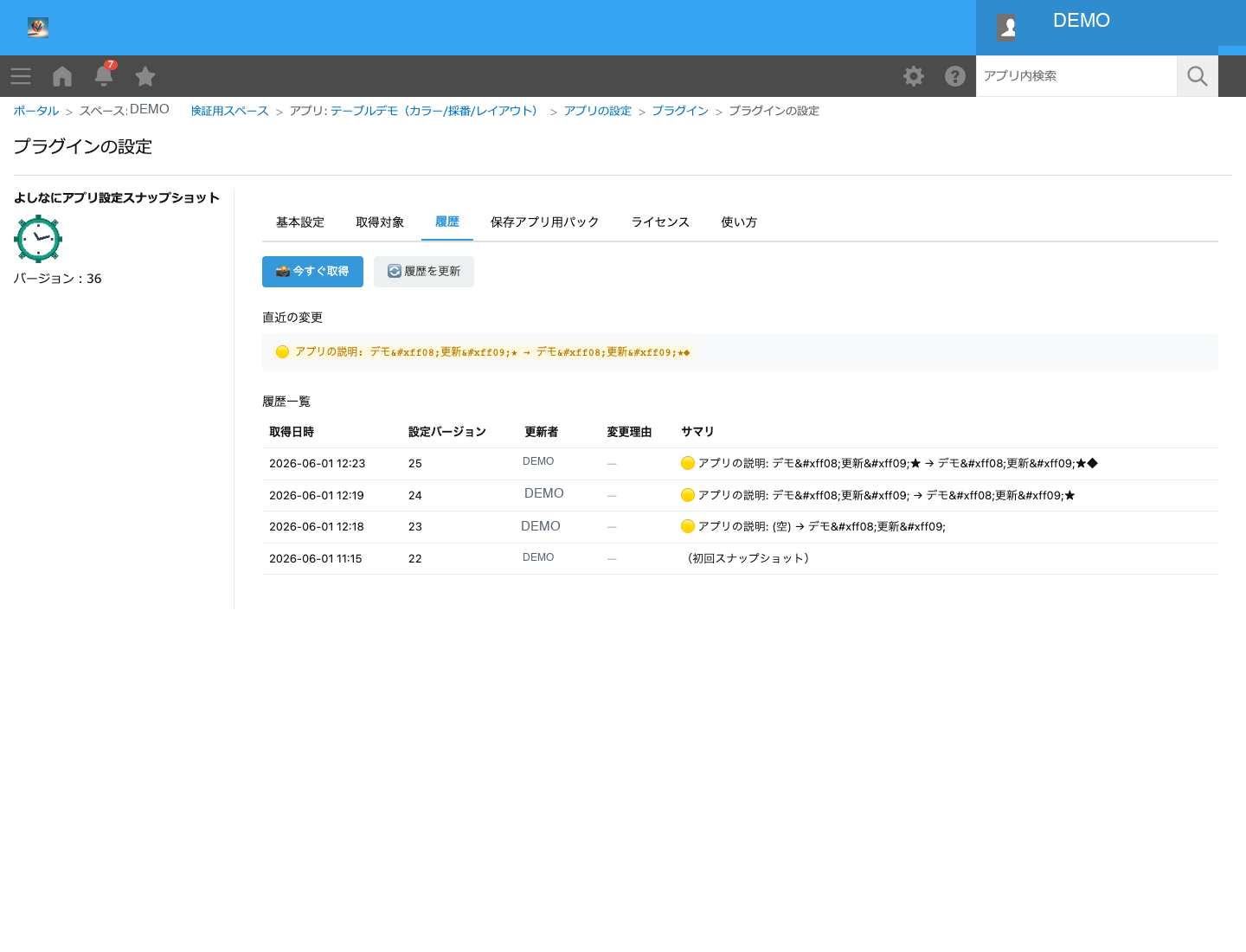
Task: Switch to the 取得対象 tab
Action: click(380, 222)
